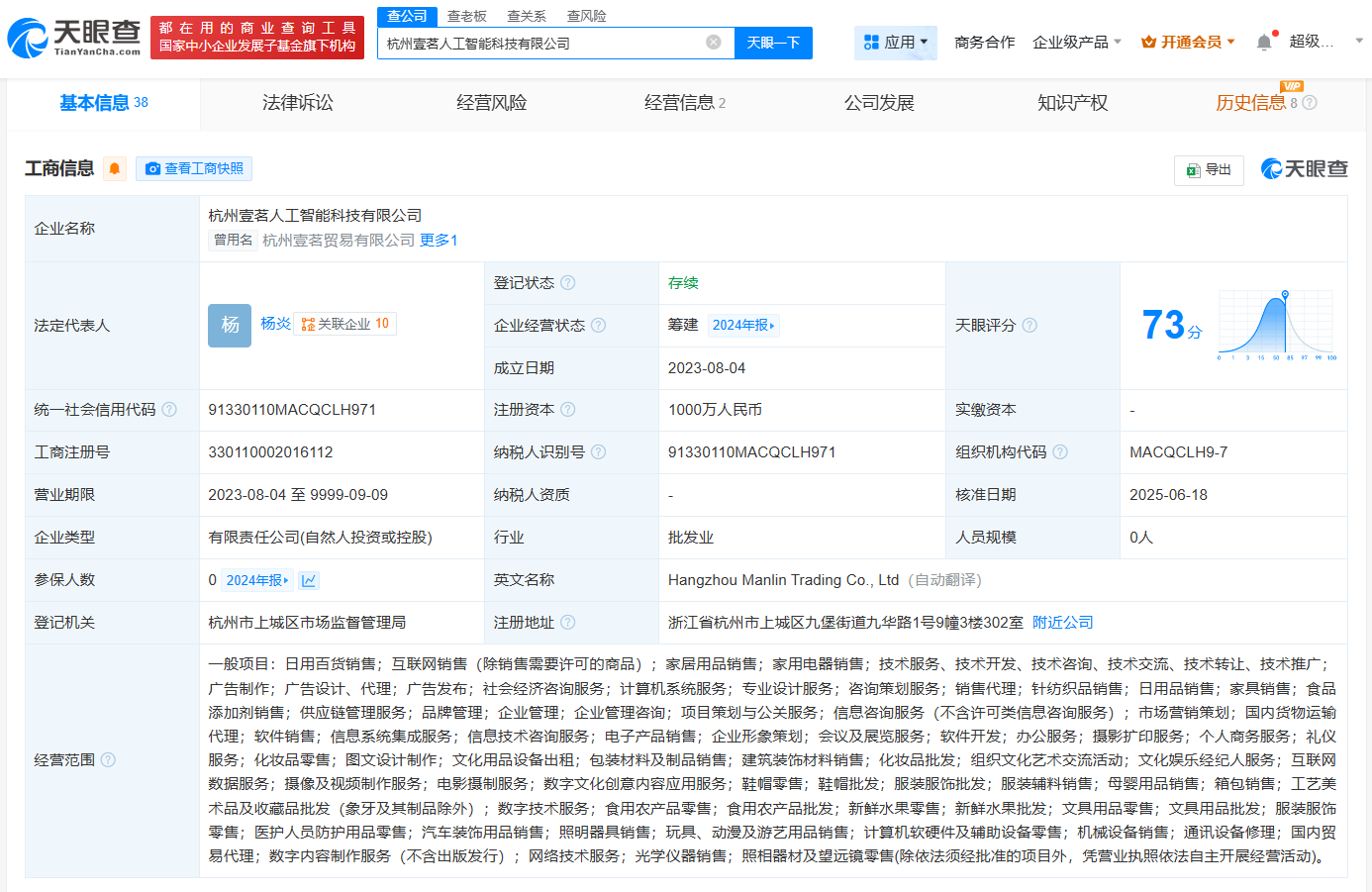Open the 2024年报 link in 参保人数 row

click(x=257, y=580)
